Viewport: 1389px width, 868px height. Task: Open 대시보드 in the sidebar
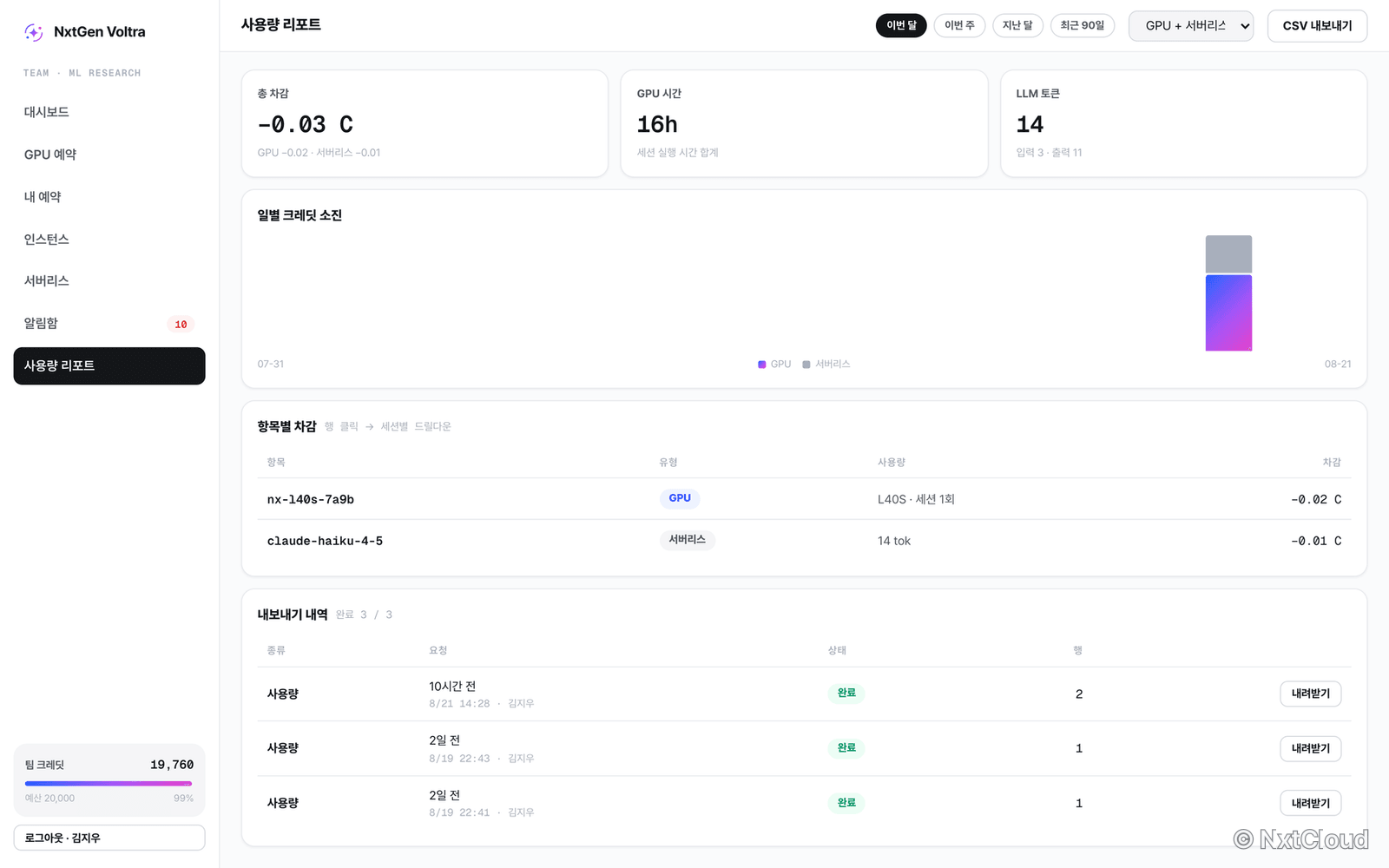109,112
